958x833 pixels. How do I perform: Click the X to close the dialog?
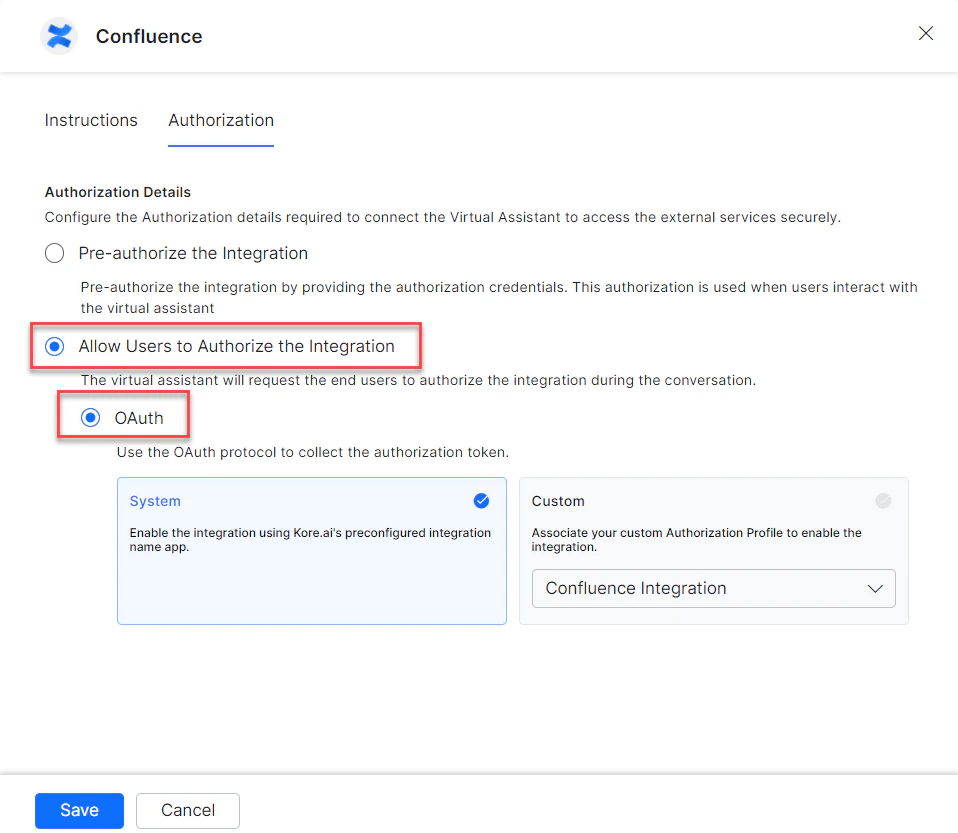[925, 33]
